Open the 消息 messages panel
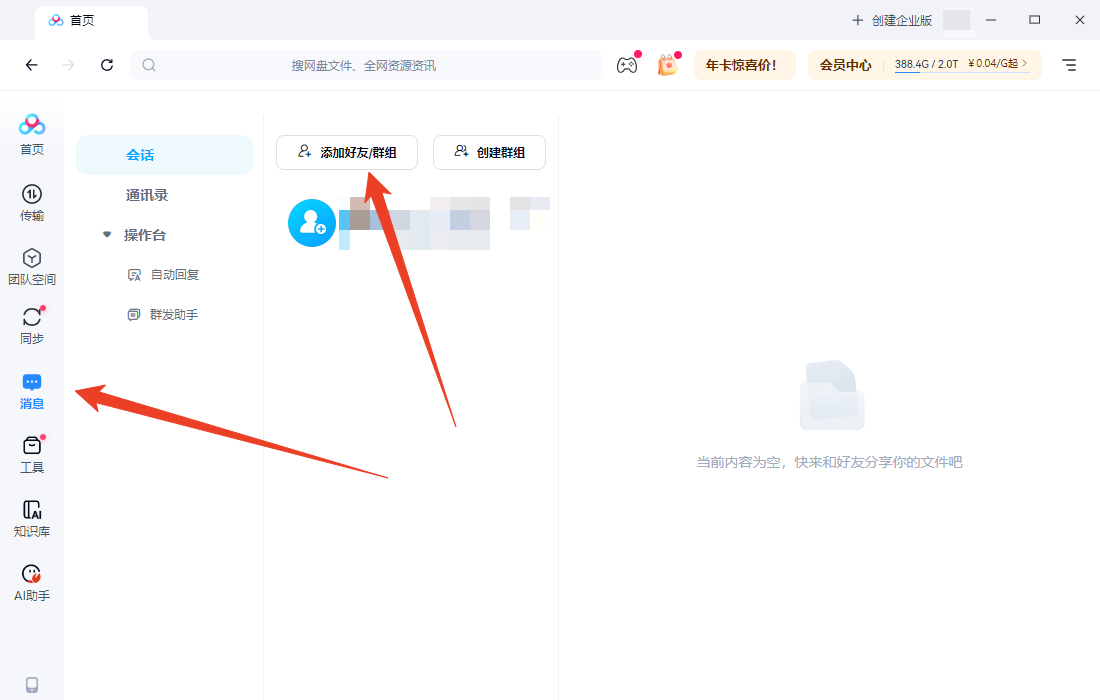The width and height of the screenshot is (1100, 700). (31, 388)
